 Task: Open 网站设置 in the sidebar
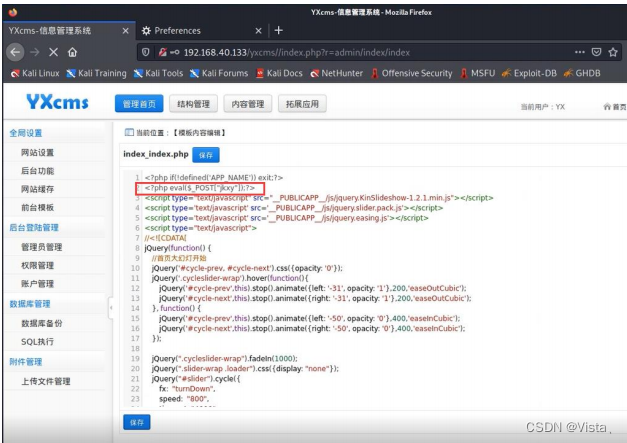click(37, 152)
